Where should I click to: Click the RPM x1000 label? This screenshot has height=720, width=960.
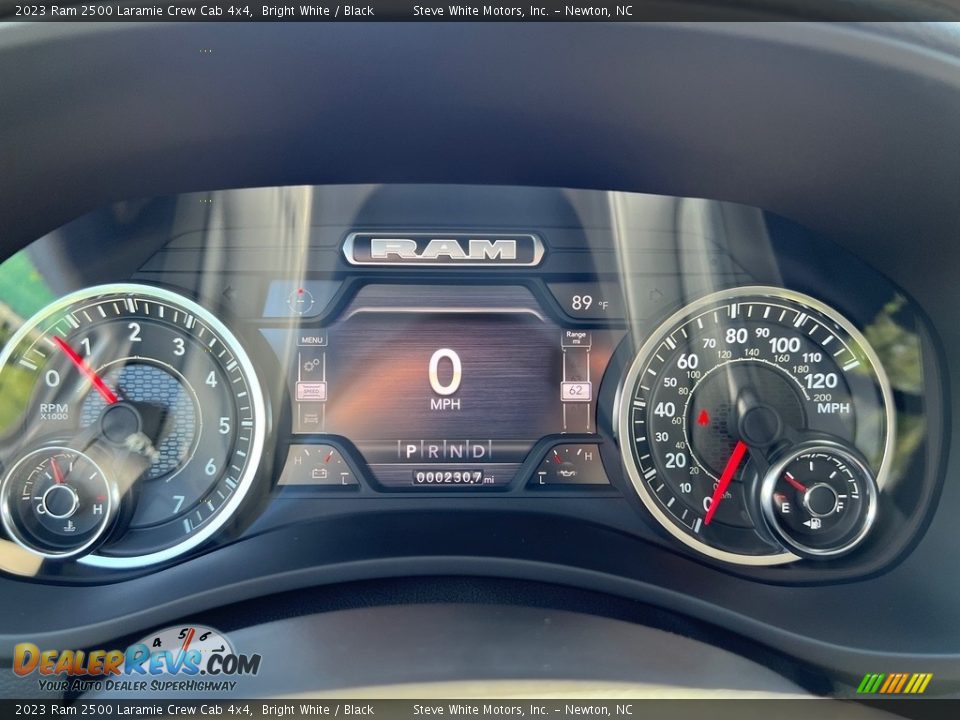click(54, 411)
